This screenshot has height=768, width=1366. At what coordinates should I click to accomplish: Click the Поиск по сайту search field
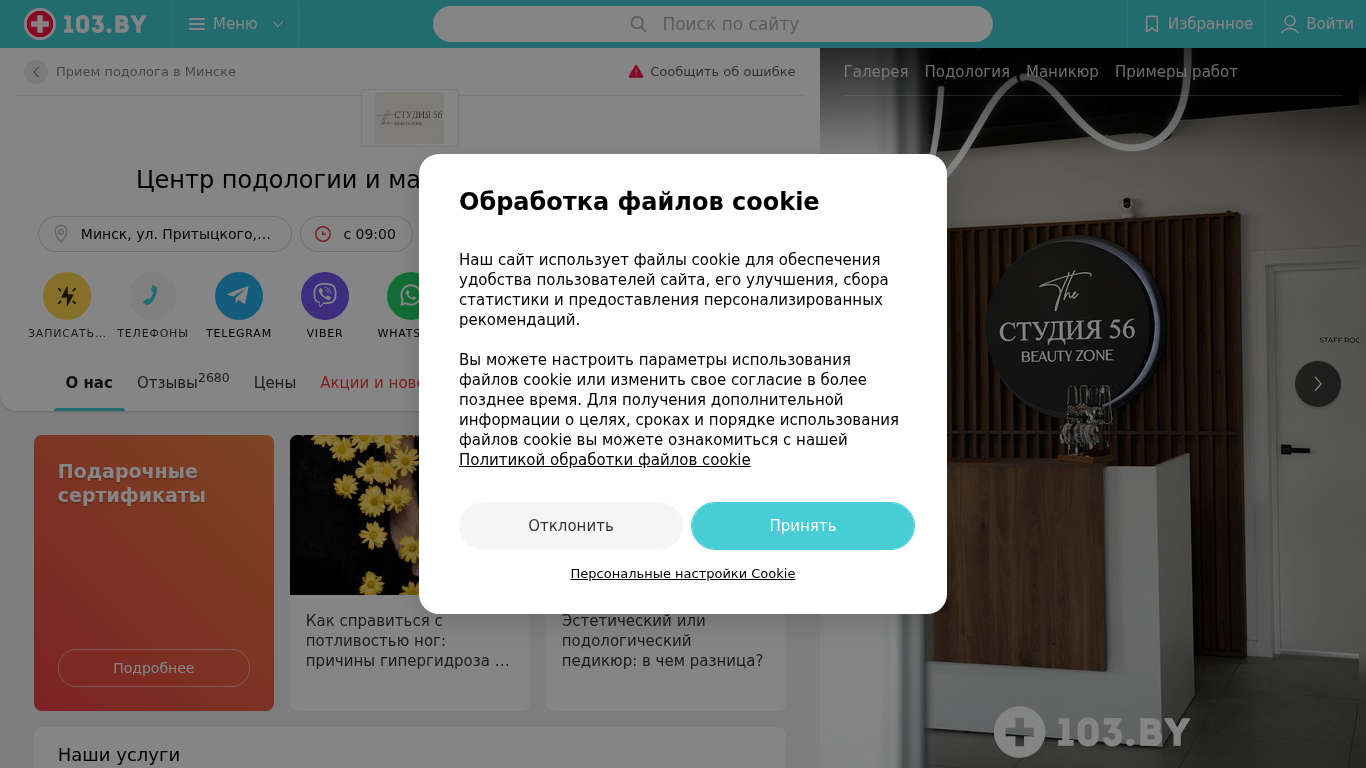pos(713,24)
